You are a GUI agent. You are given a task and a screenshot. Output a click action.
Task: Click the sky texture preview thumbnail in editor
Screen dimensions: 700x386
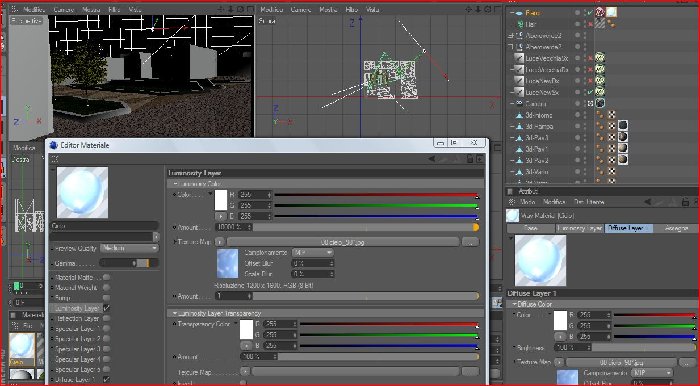227,264
